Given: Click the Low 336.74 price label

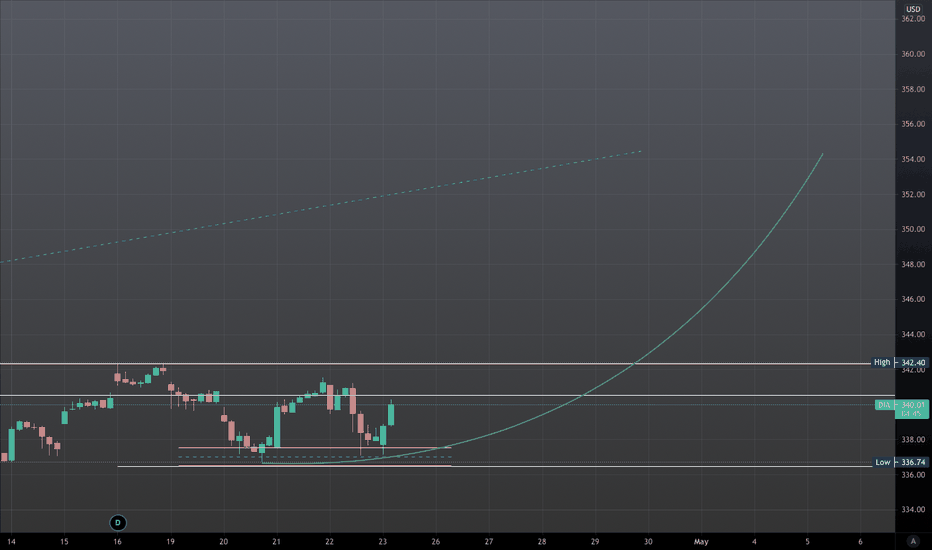Looking at the screenshot, I should 900,462.
